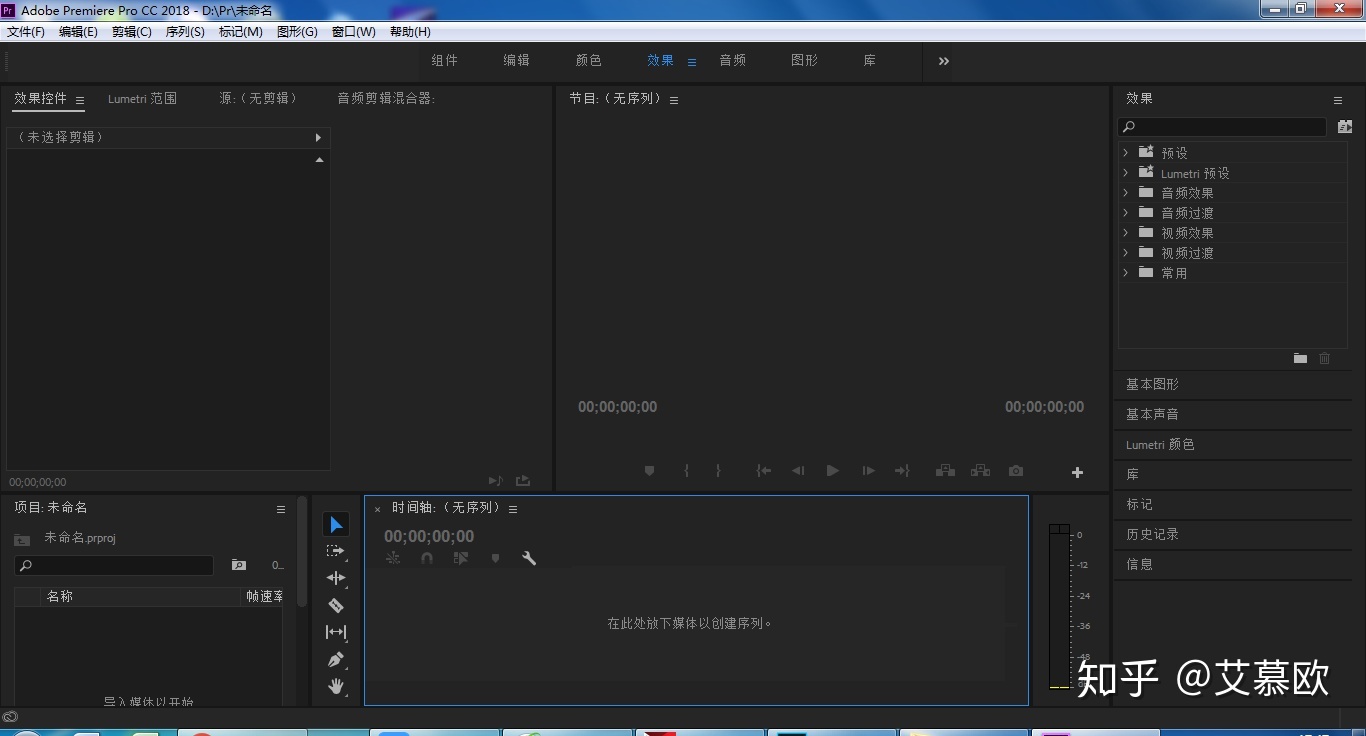
Task: Switch to the 音频 workspace
Action: pyautogui.click(x=732, y=60)
